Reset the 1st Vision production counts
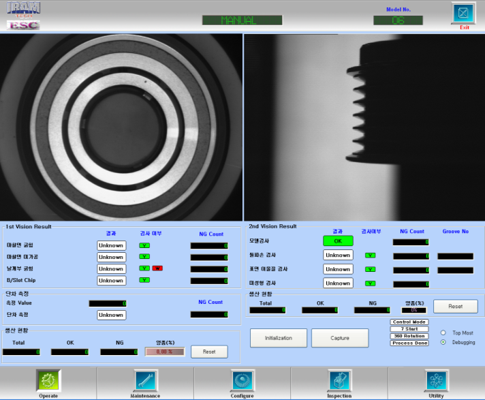485x400 pixels. [x=209, y=352]
